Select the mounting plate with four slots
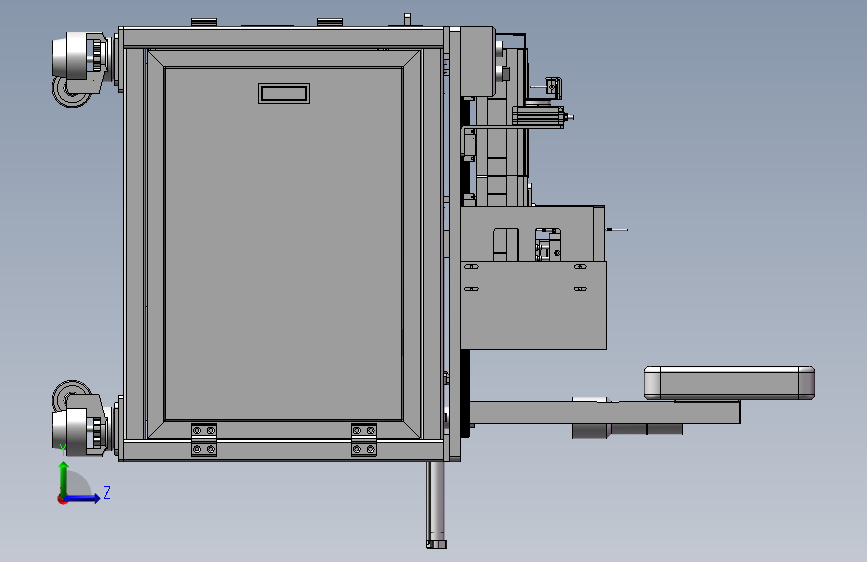867x562 pixels. coord(534,305)
